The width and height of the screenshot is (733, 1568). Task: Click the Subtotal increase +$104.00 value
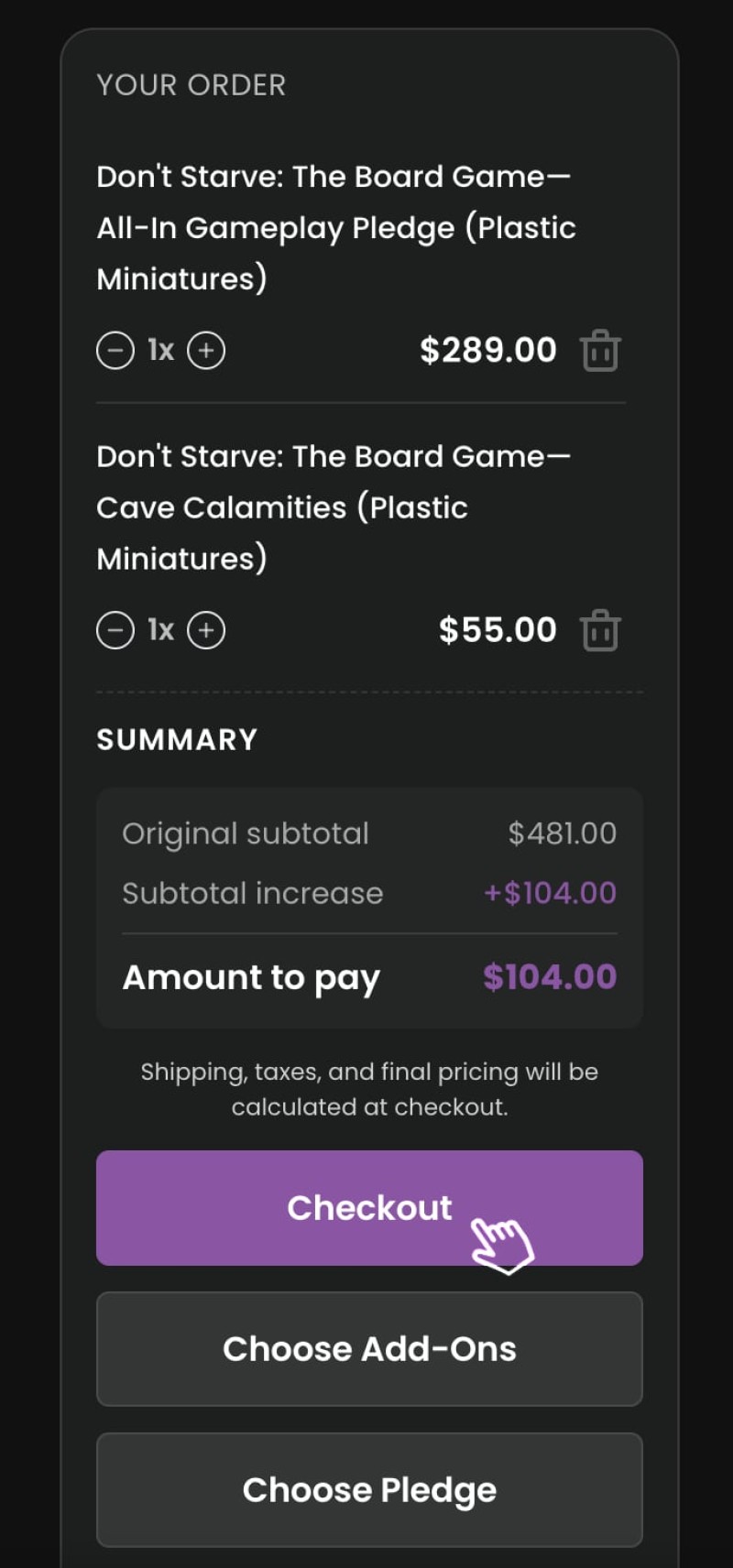coord(550,893)
